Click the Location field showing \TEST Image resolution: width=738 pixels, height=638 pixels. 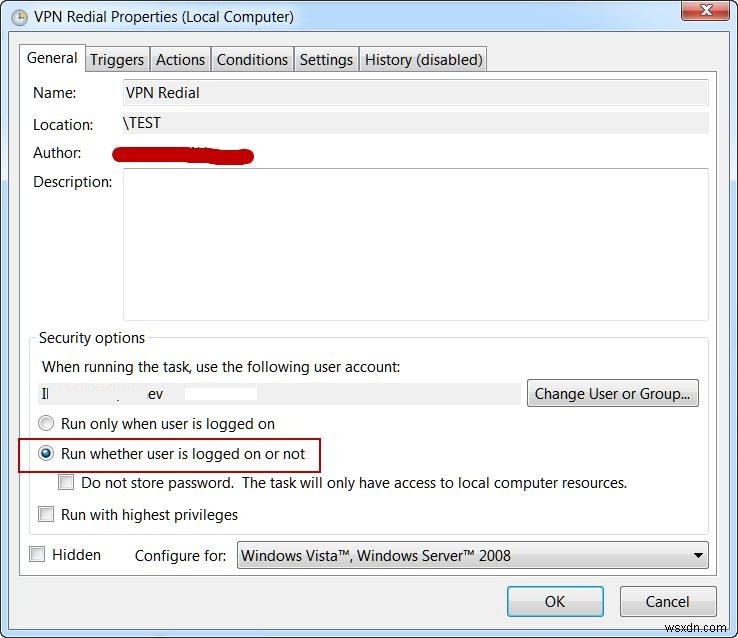[416, 123]
